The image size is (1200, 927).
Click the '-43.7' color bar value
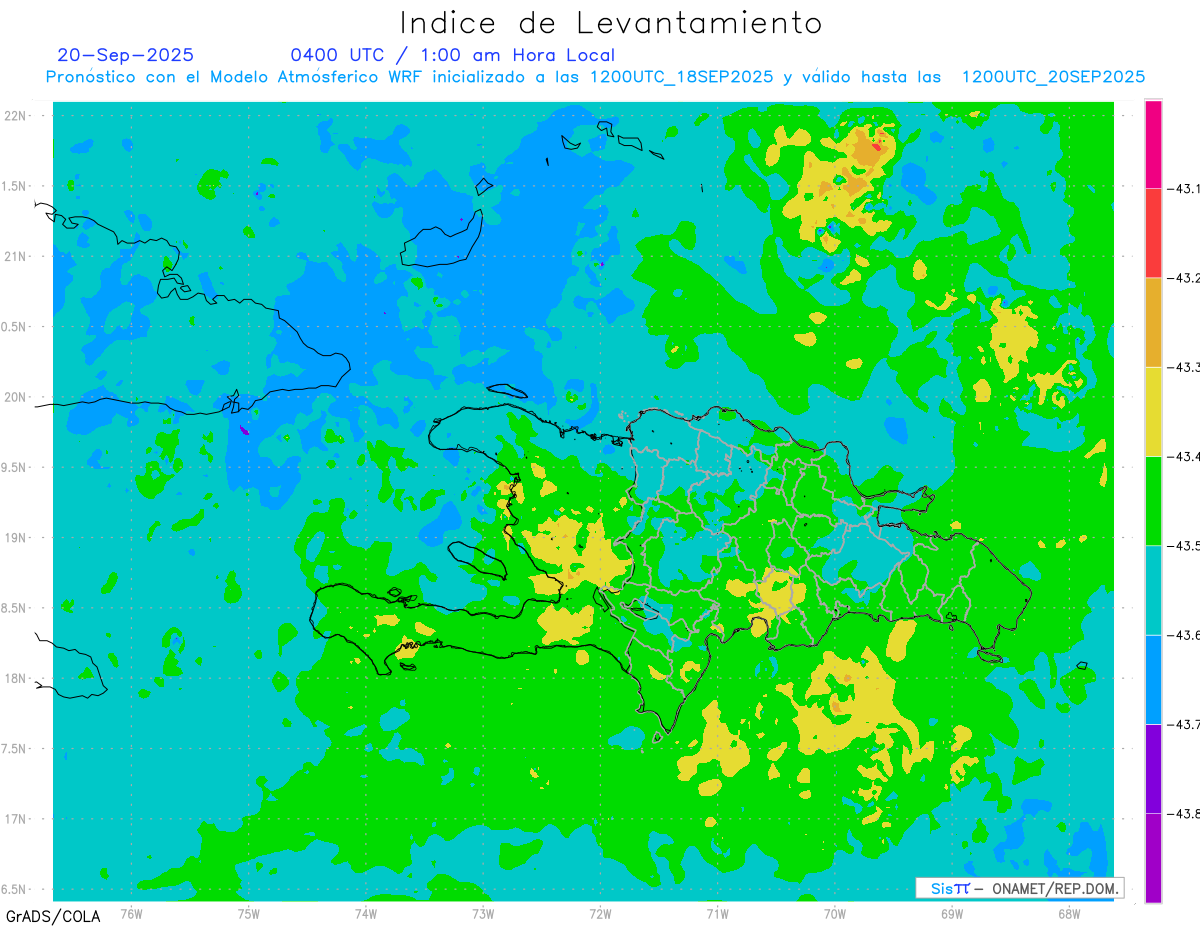pyautogui.click(x=1185, y=724)
